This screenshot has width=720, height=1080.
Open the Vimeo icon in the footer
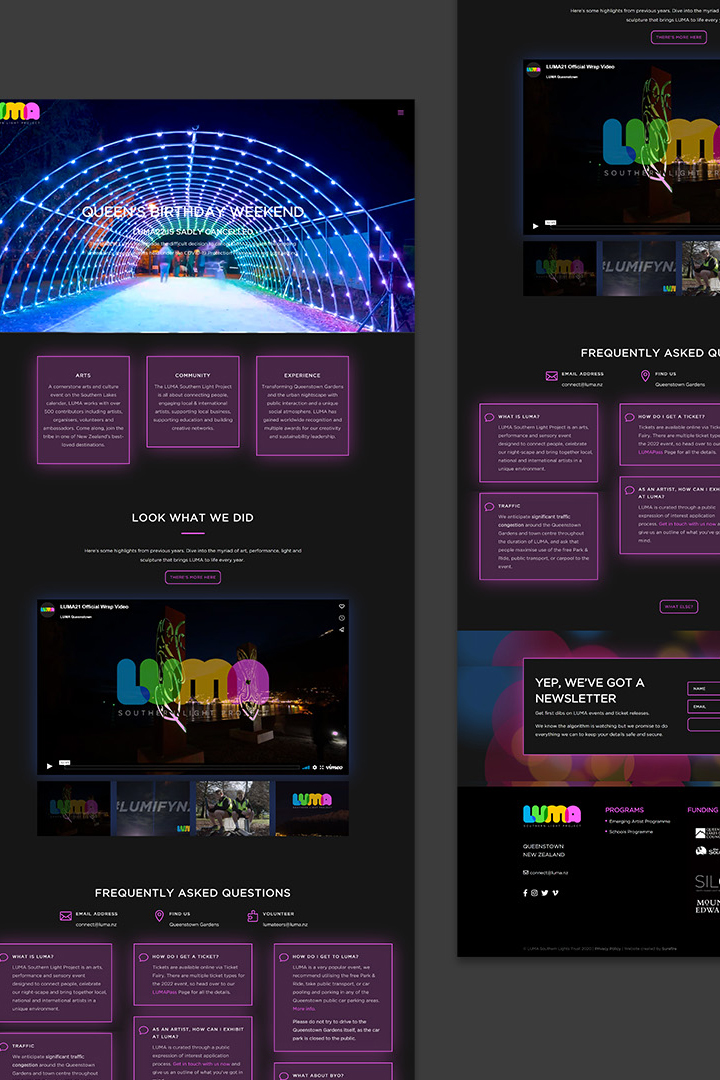point(555,892)
